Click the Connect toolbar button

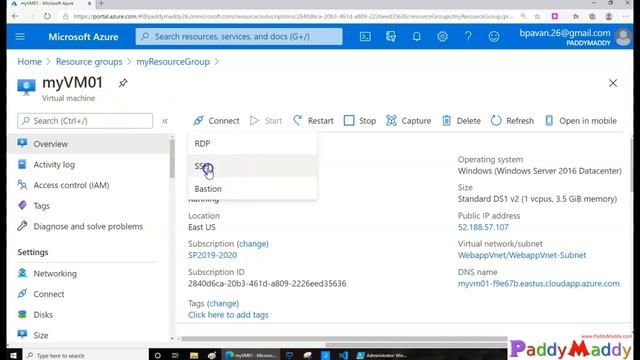pos(216,121)
